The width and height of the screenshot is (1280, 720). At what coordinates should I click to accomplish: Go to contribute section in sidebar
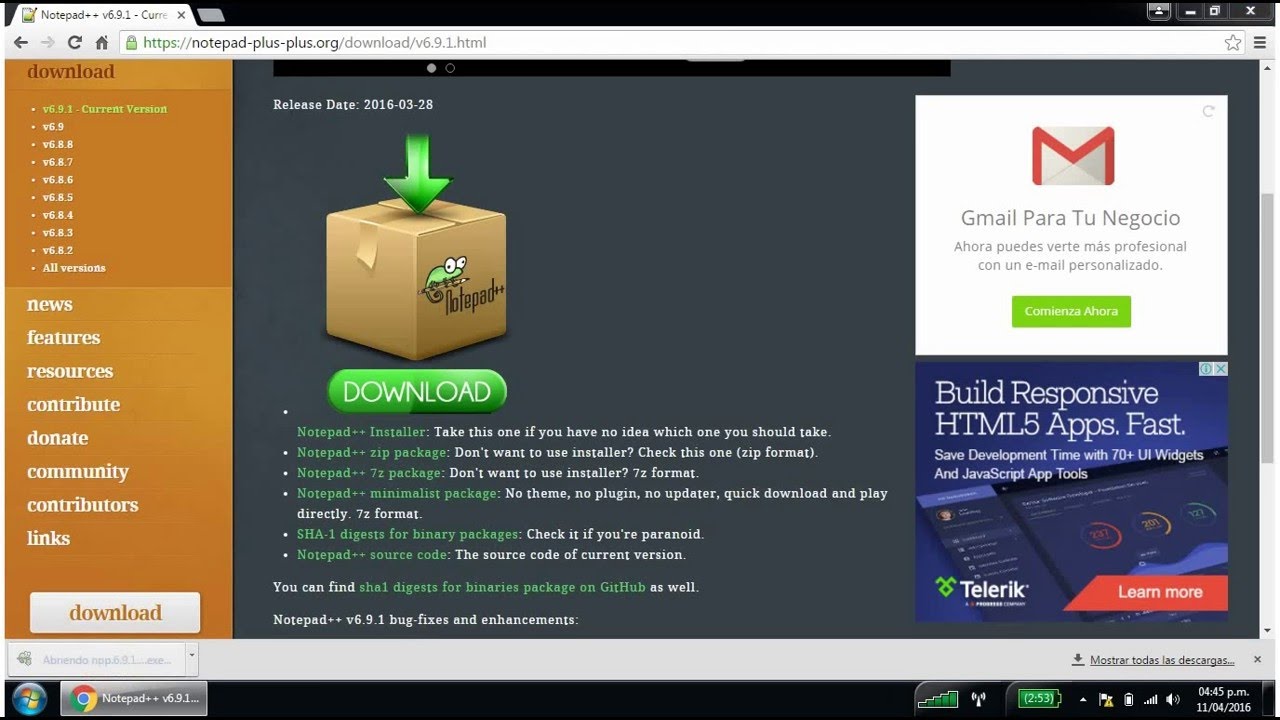[x=74, y=404]
